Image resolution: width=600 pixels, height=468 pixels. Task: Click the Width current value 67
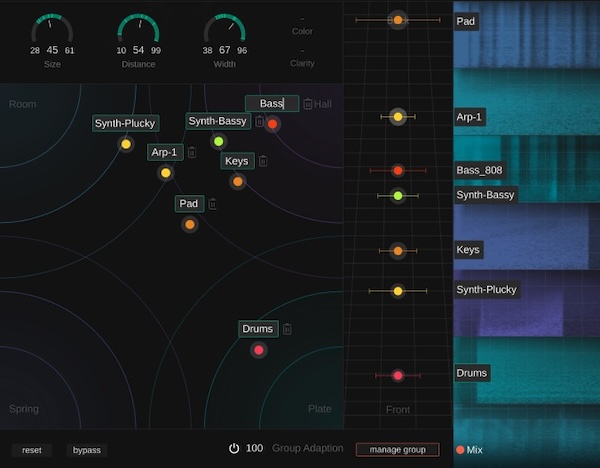[225, 50]
